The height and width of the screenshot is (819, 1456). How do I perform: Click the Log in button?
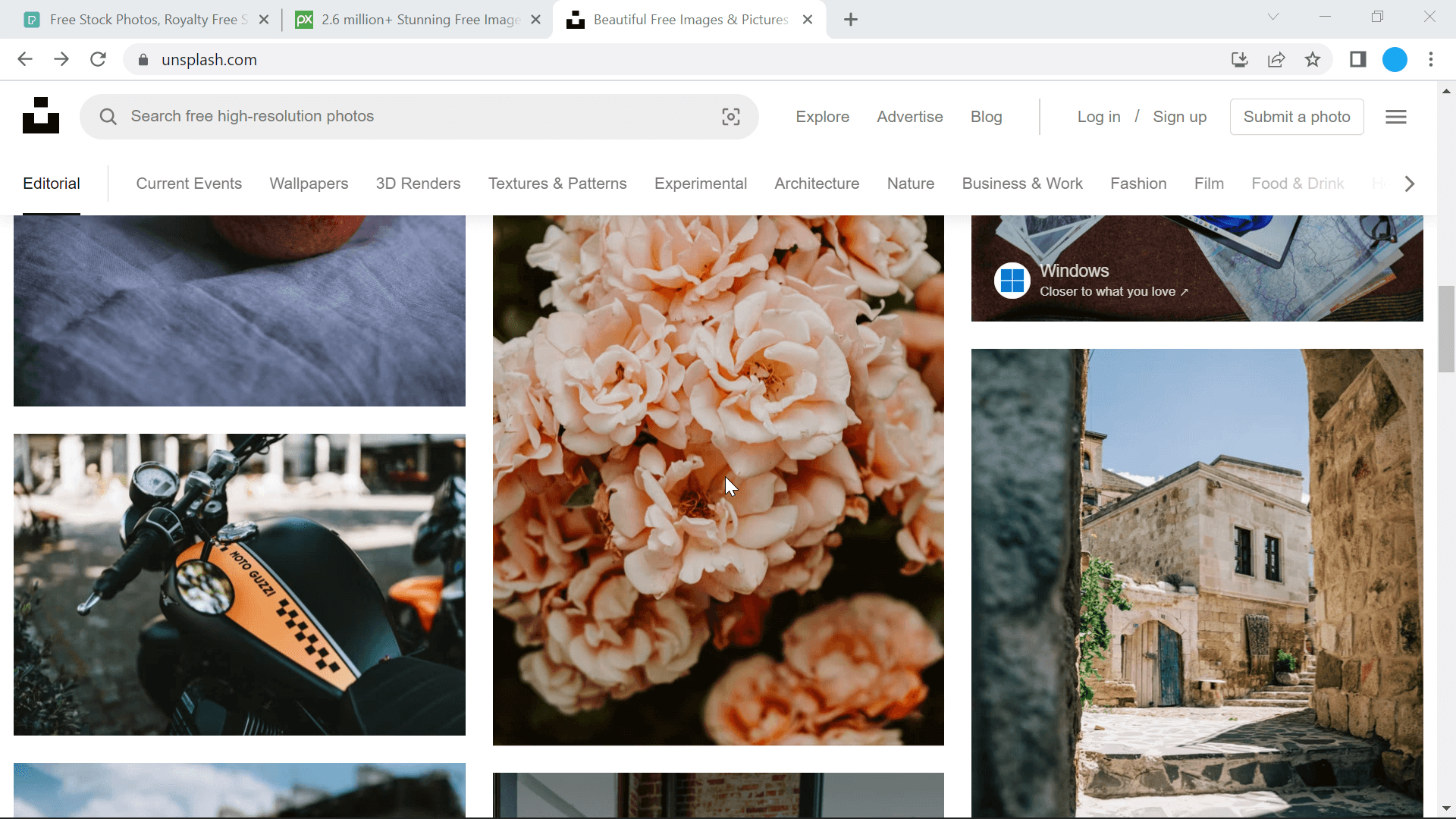pyautogui.click(x=1098, y=117)
